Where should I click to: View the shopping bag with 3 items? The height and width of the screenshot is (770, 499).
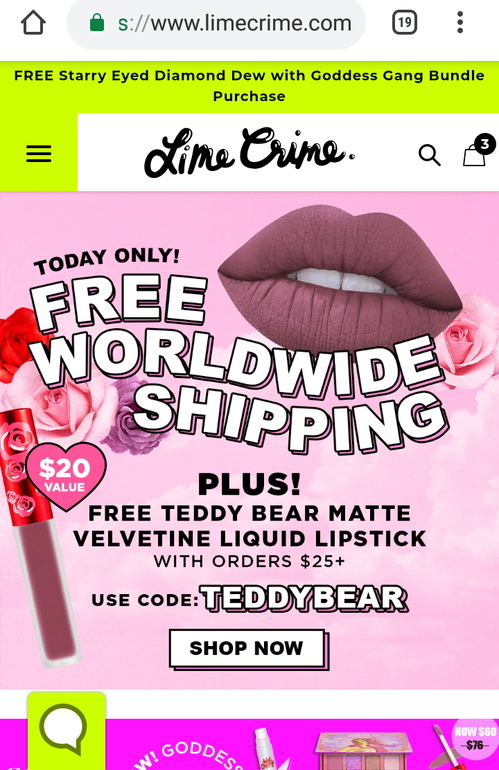click(477, 150)
